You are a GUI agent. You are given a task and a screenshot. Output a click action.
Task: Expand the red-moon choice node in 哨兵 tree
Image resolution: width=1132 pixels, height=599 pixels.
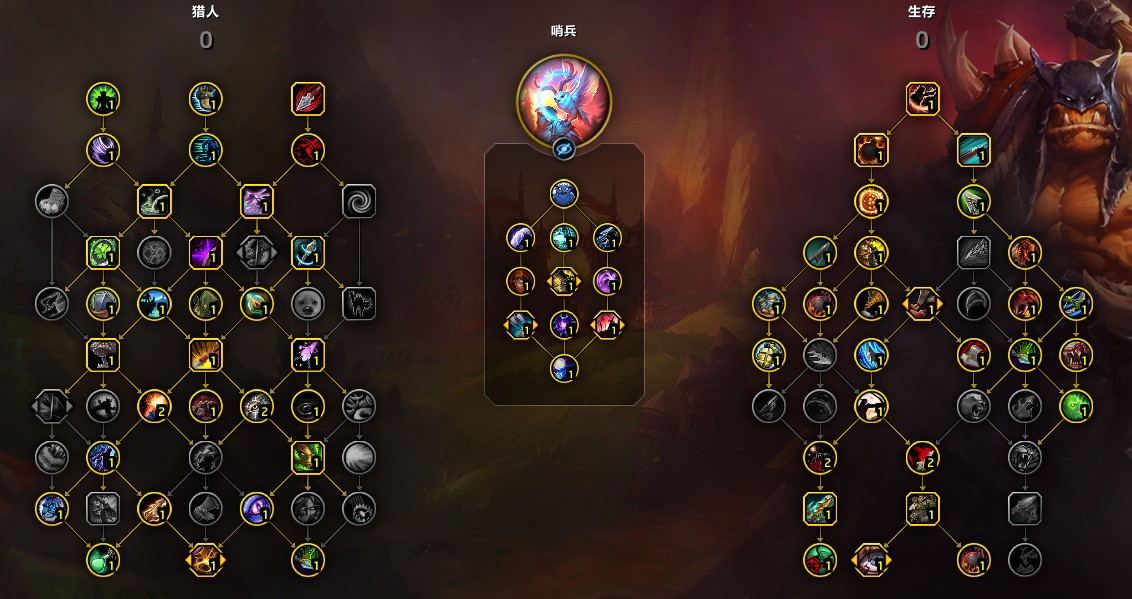point(607,325)
